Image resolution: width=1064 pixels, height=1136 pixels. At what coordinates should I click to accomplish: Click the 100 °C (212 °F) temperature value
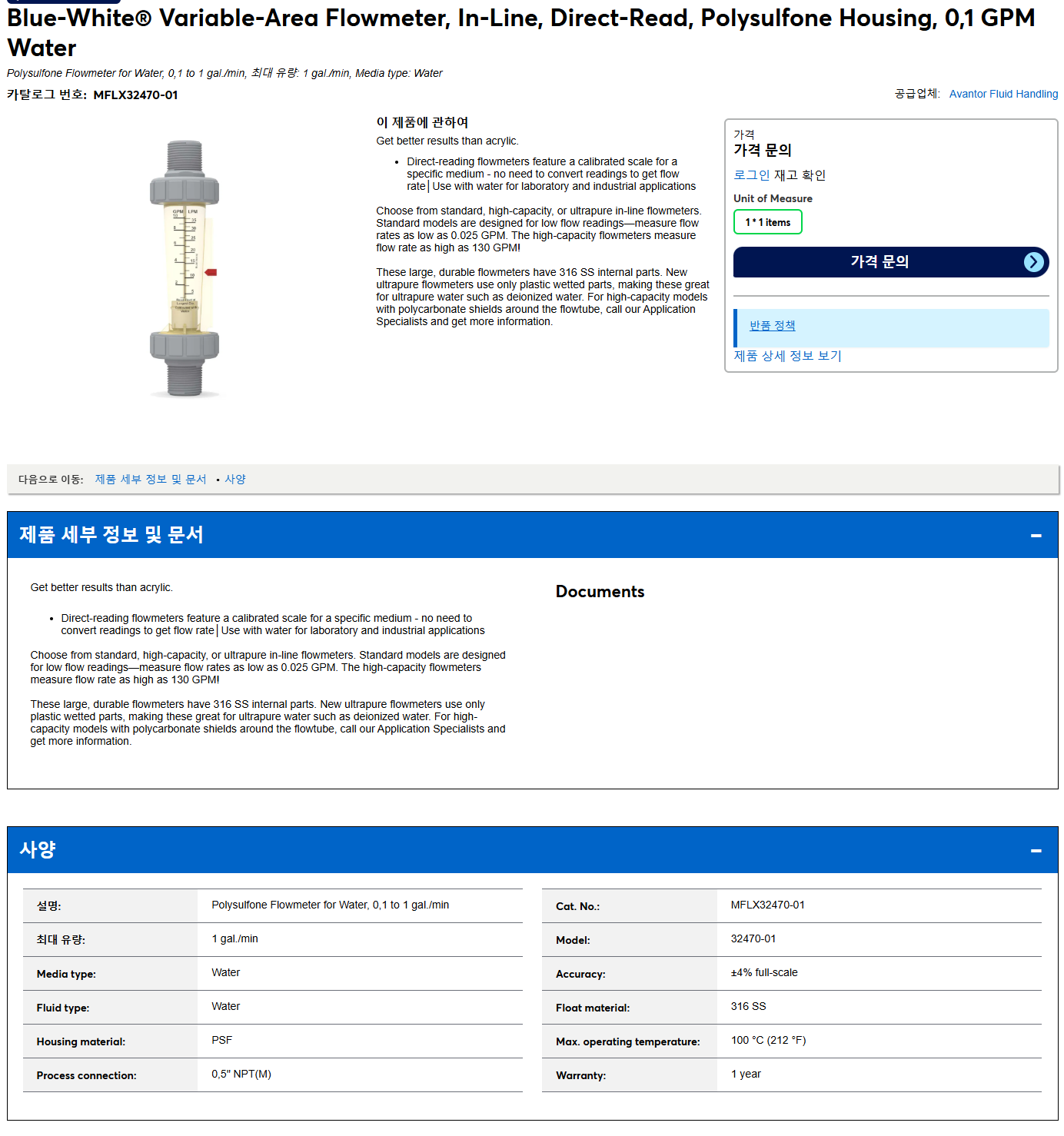(768, 1040)
